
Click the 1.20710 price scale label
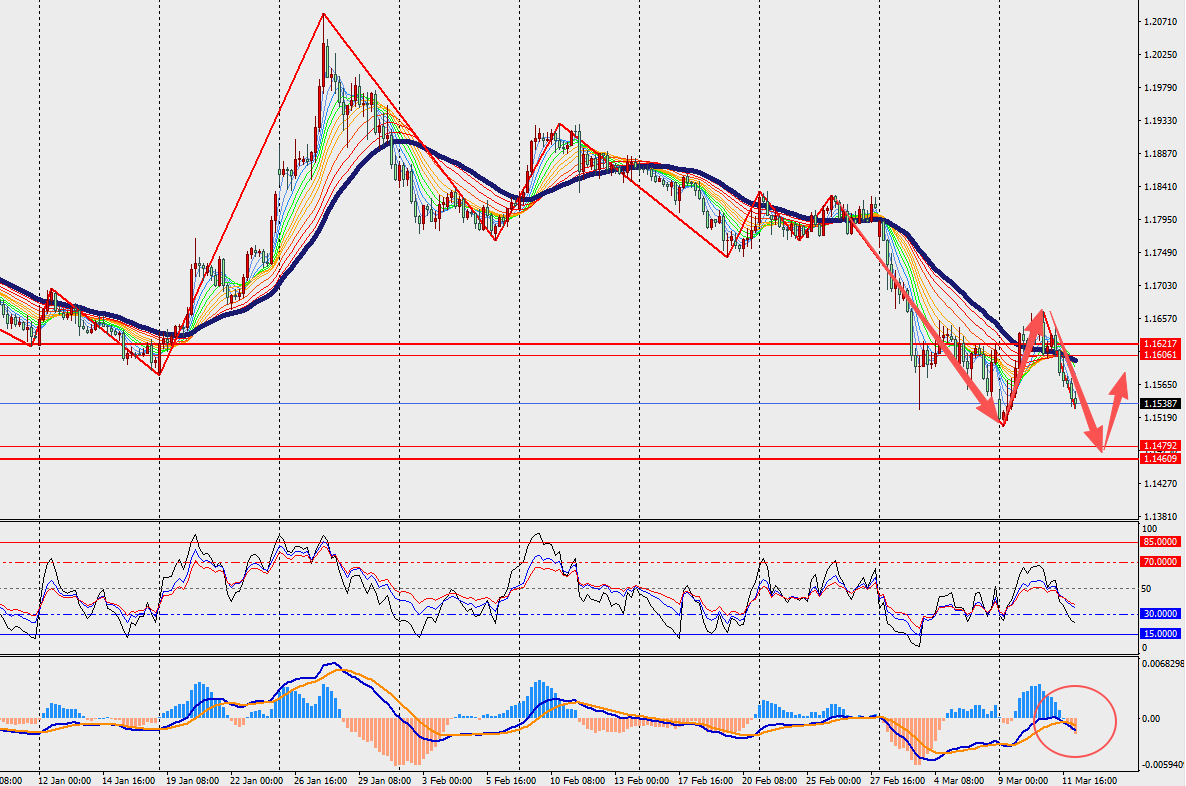tap(1158, 21)
